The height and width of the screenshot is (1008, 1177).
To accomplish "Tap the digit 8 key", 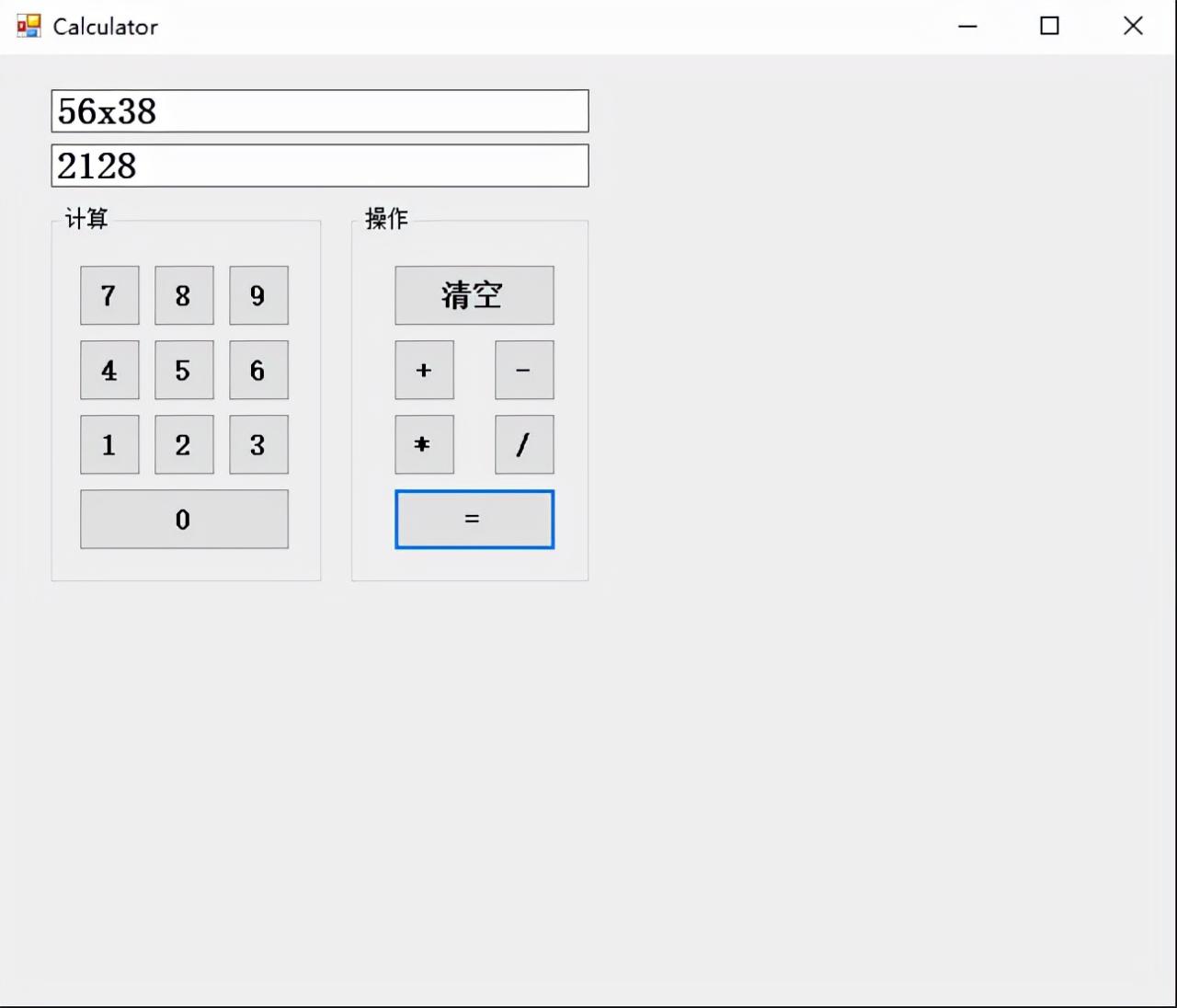I will point(184,295).
